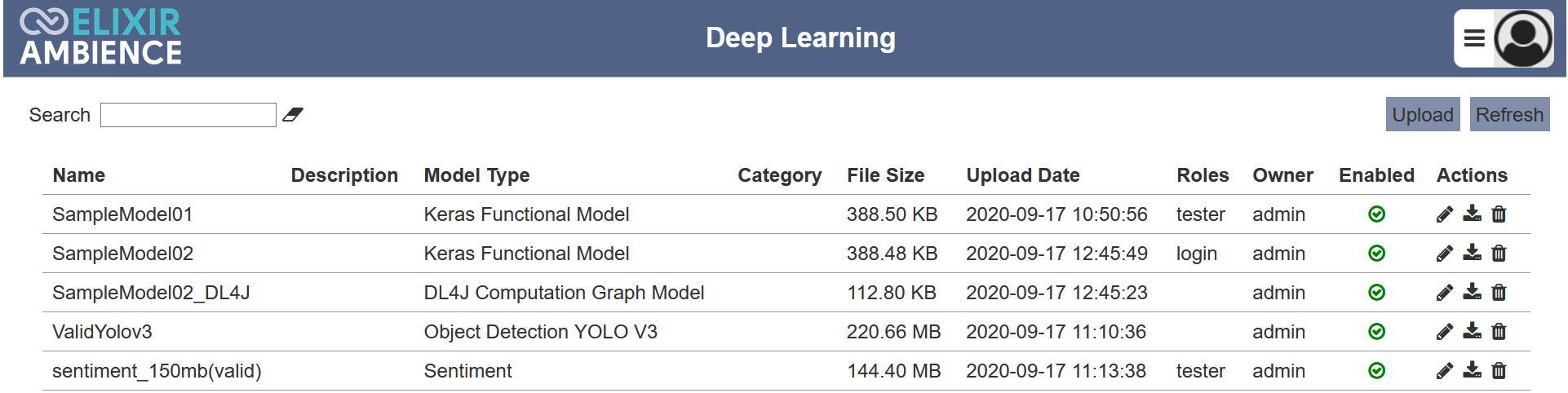Image resolution: width=1568 pixels, height=393 pixels.
Task: Click the Upload button
Action: (x=1423, y=114)
